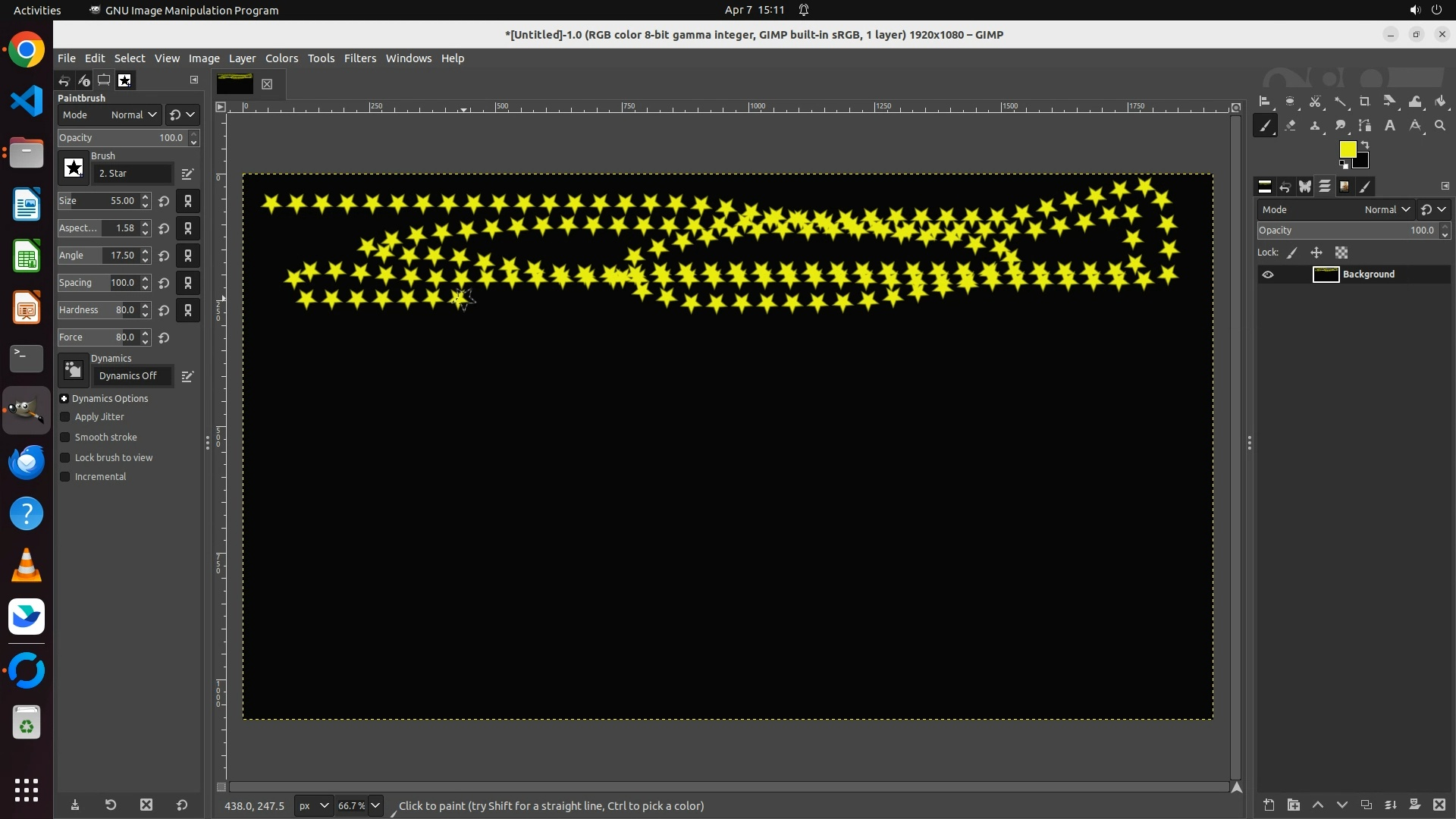Open the zoom percentage dropdown
Image resolution: width=1456 pixels, height=819 pixels.
point(375,806)
